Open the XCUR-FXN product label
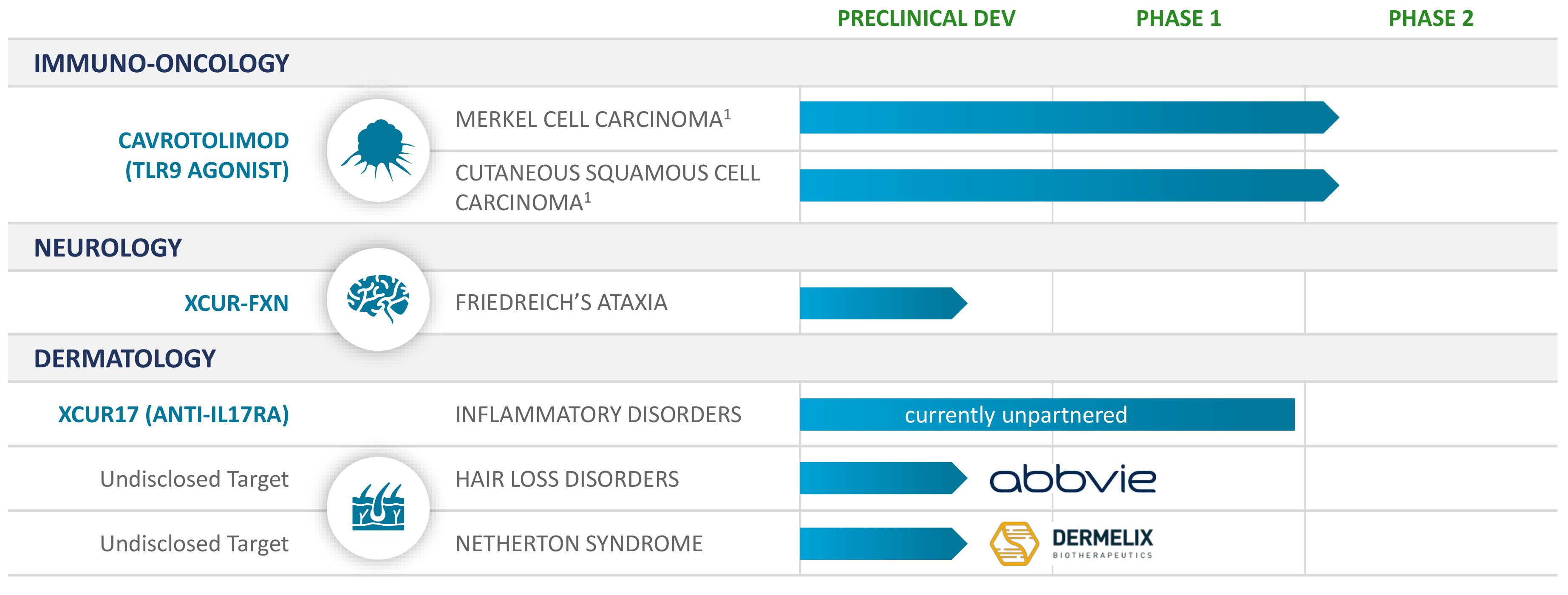Image resolution: width=1568 pixels, height=595 pixels. (x=236, y=303)
